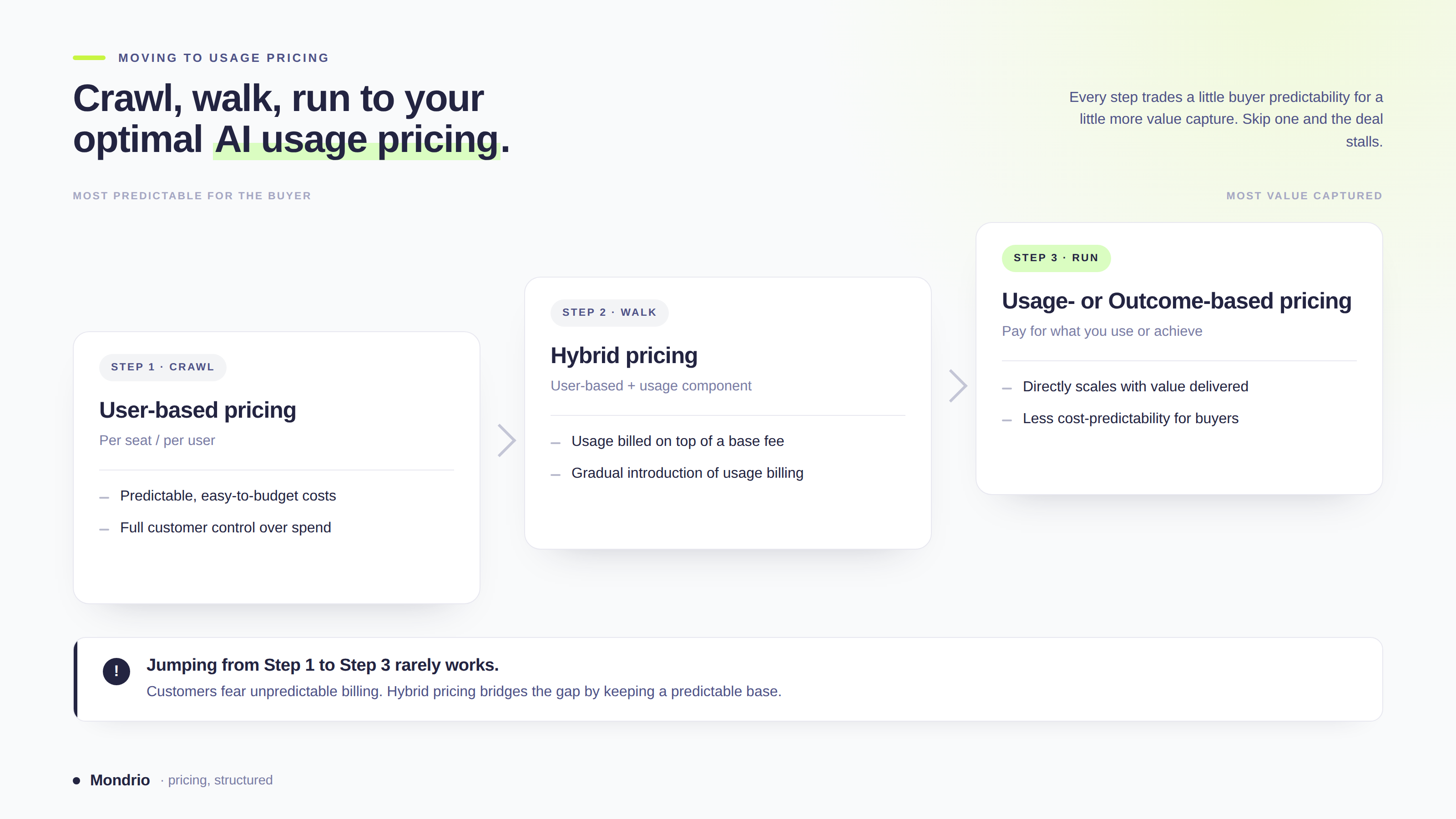Click the dash bullet before 'Predictable, easy-to-budget costs'

(104, 497)
